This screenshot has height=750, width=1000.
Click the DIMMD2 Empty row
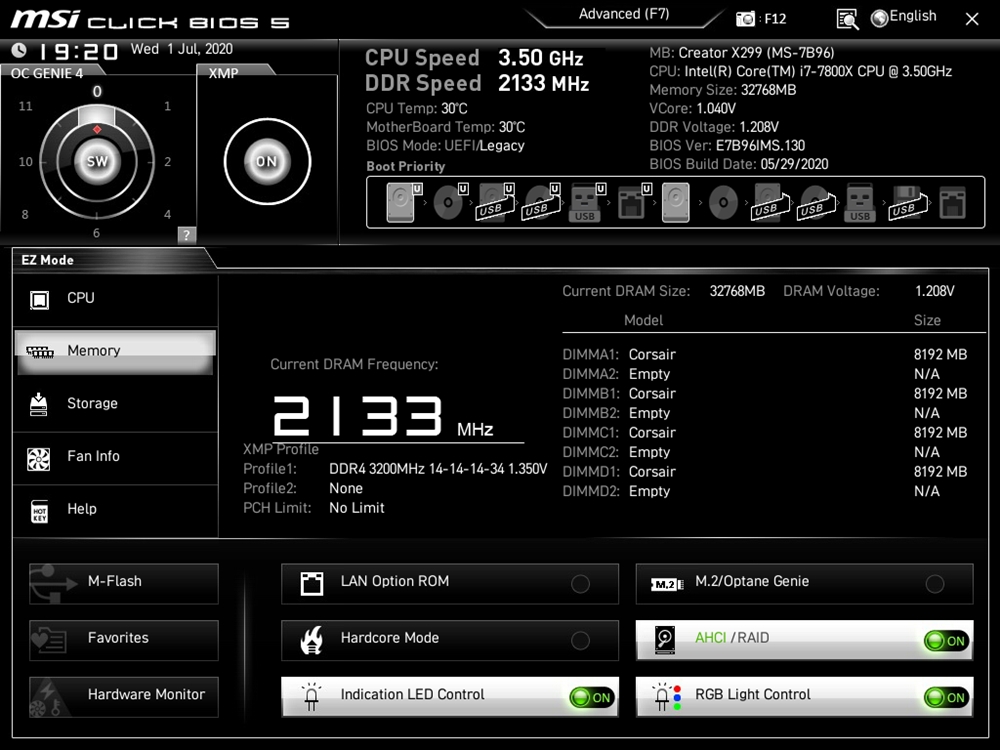click(765, 492)
